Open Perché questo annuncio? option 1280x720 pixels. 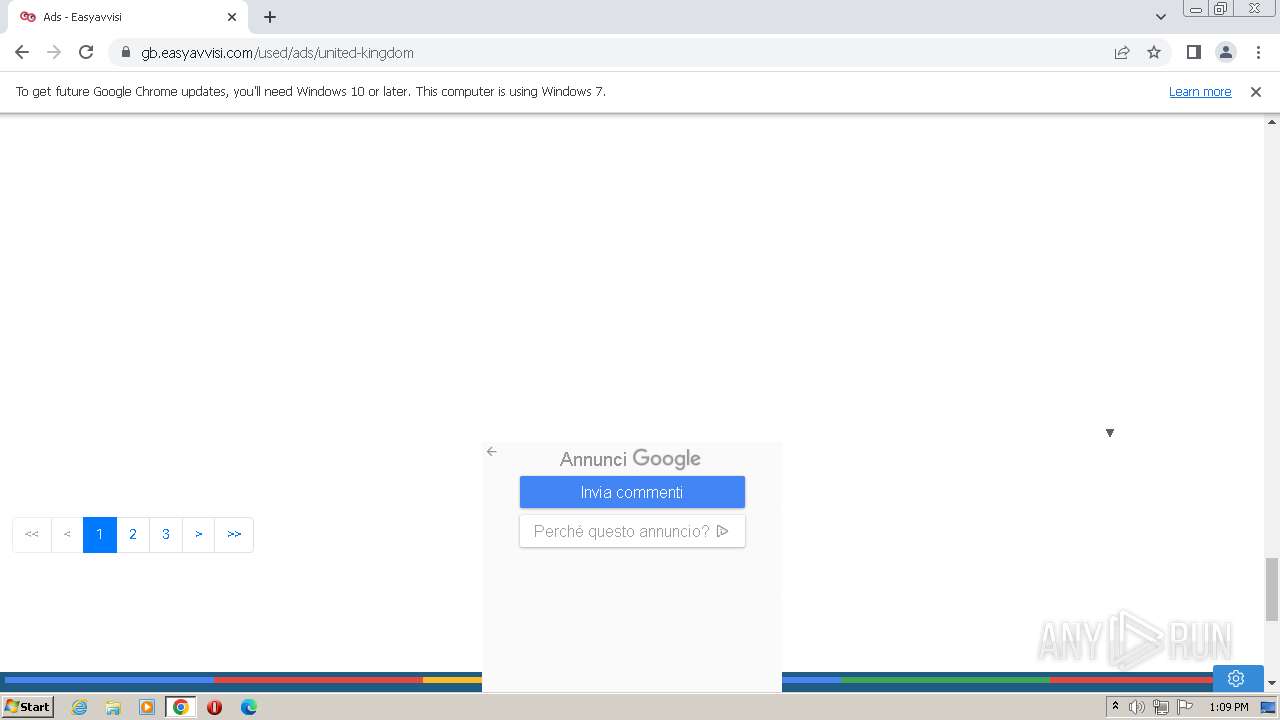click(632, 531)
